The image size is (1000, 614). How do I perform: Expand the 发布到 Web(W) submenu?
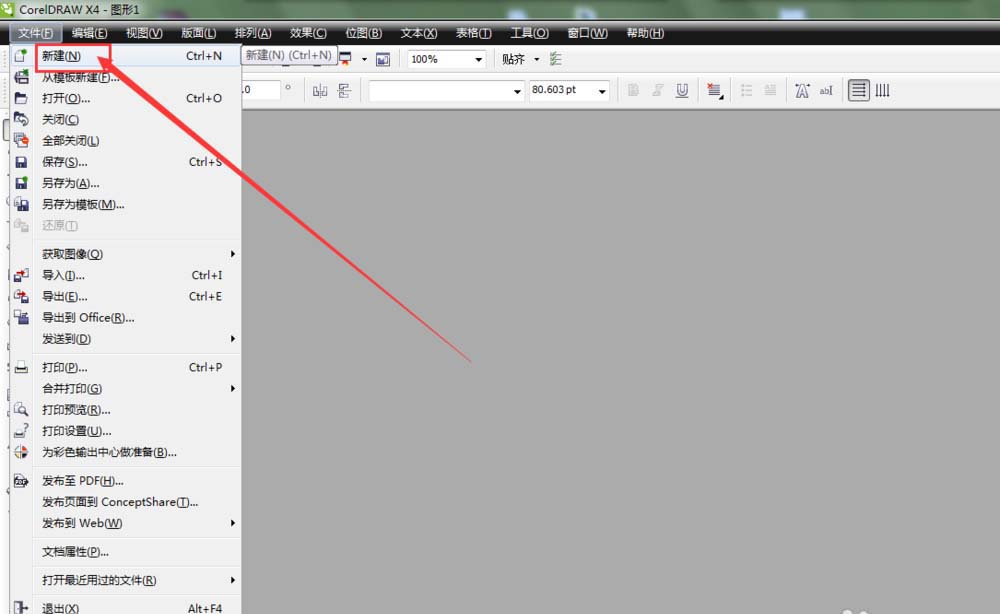[128, 523]
